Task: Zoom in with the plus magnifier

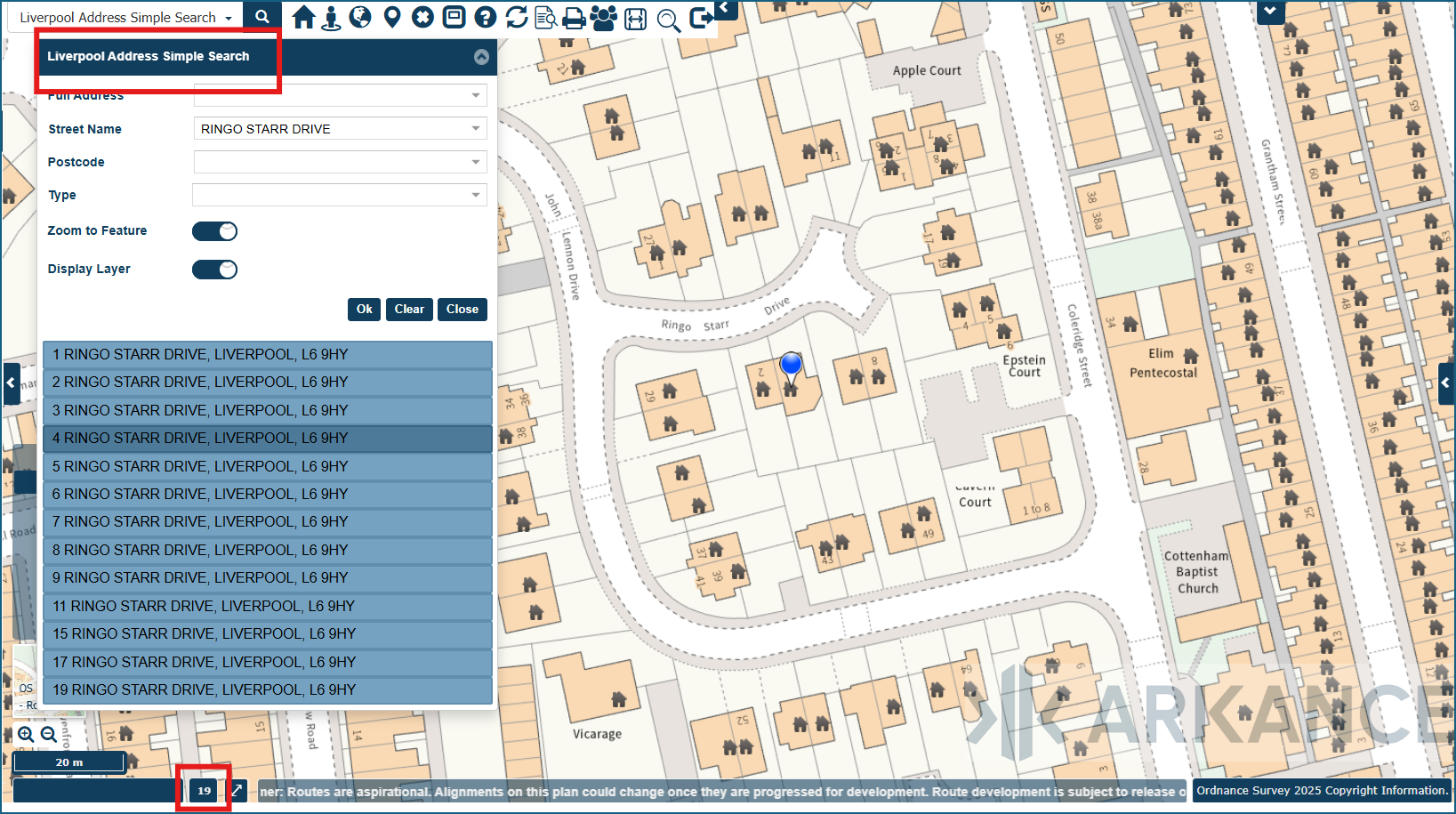Action: [x=26, y=735]
